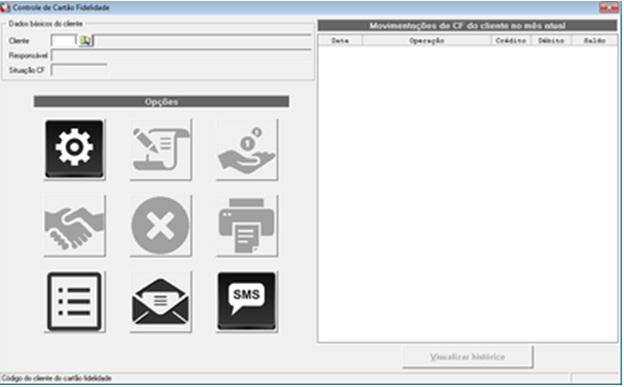Click the Débito column header

coord(551,41)
